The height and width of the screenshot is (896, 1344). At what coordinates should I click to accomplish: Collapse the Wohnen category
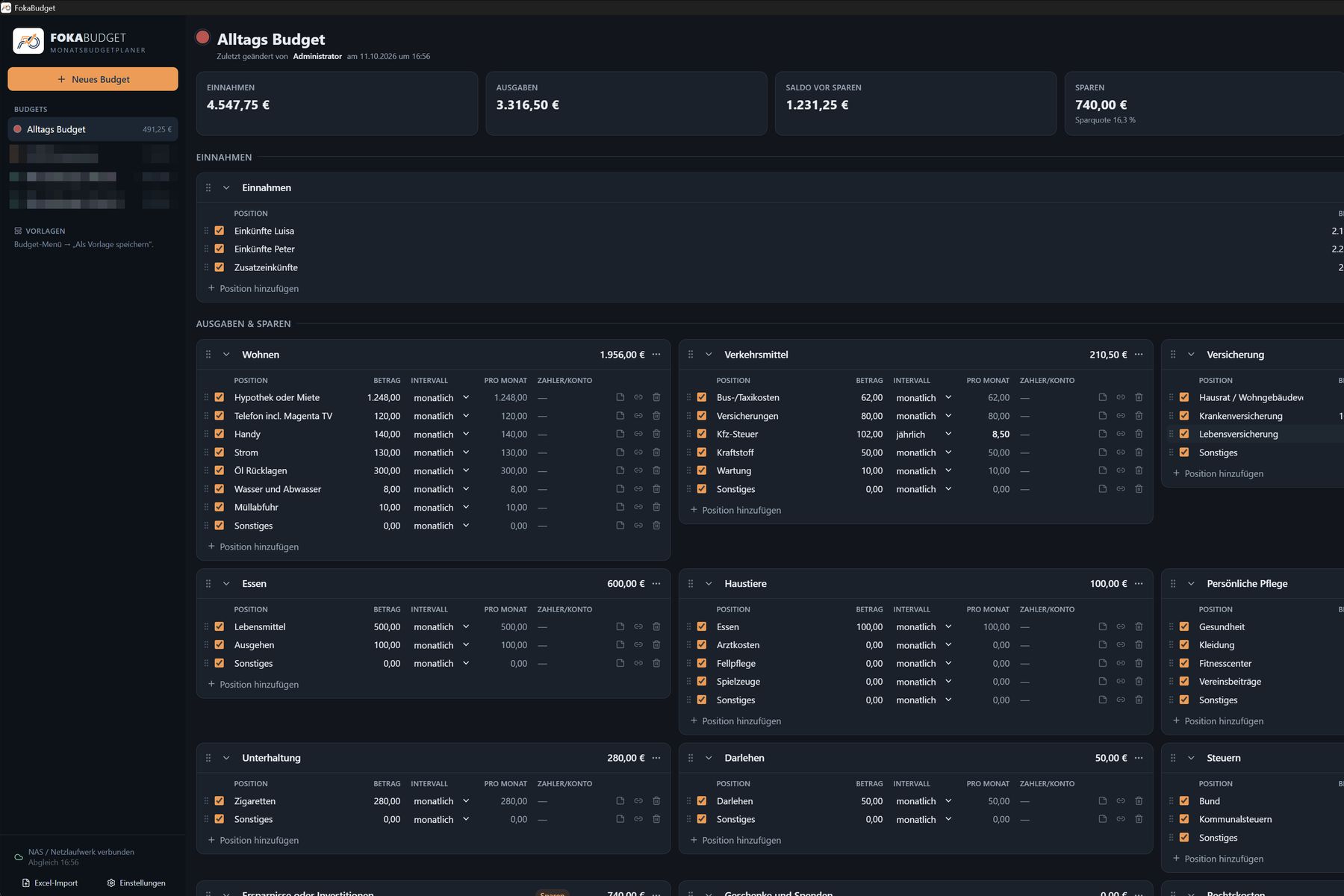[x=226, y=355]
